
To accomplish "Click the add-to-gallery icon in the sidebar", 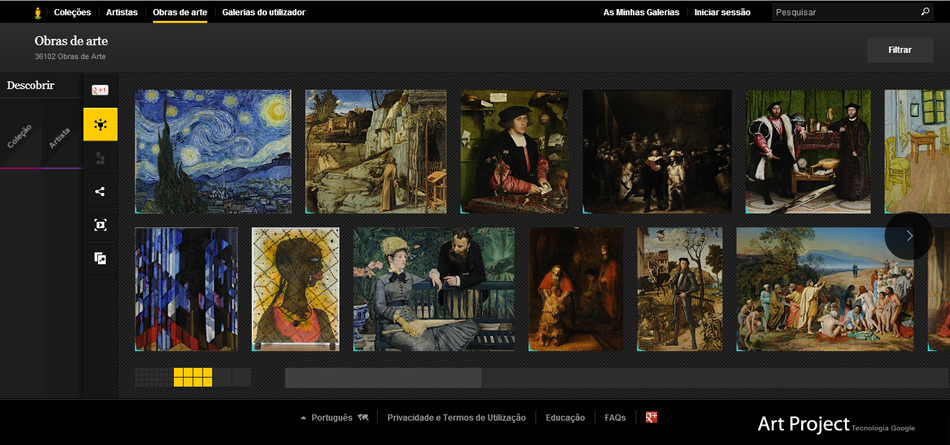I will pyautogui.click(x=100, y=258).
